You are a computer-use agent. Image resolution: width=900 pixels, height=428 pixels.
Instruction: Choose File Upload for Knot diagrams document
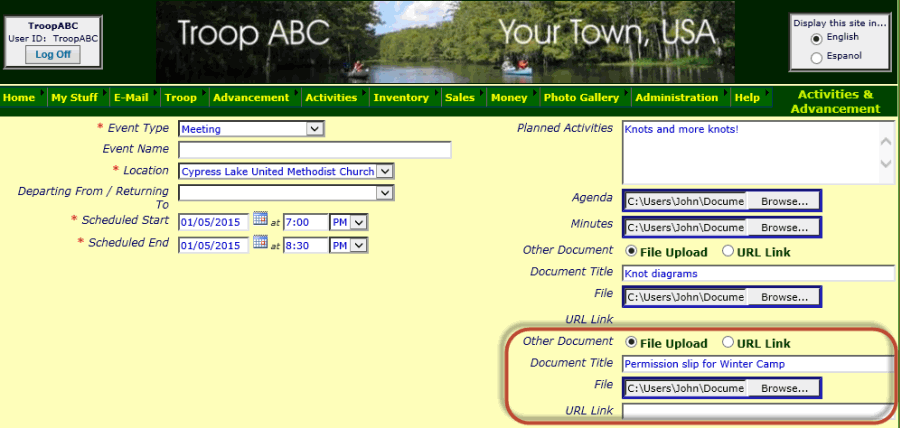coord(631,251)
